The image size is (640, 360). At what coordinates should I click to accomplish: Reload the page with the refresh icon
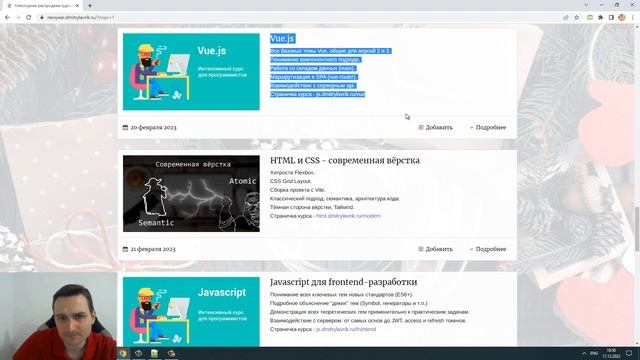pyautogui.click(x=29, y=18)
